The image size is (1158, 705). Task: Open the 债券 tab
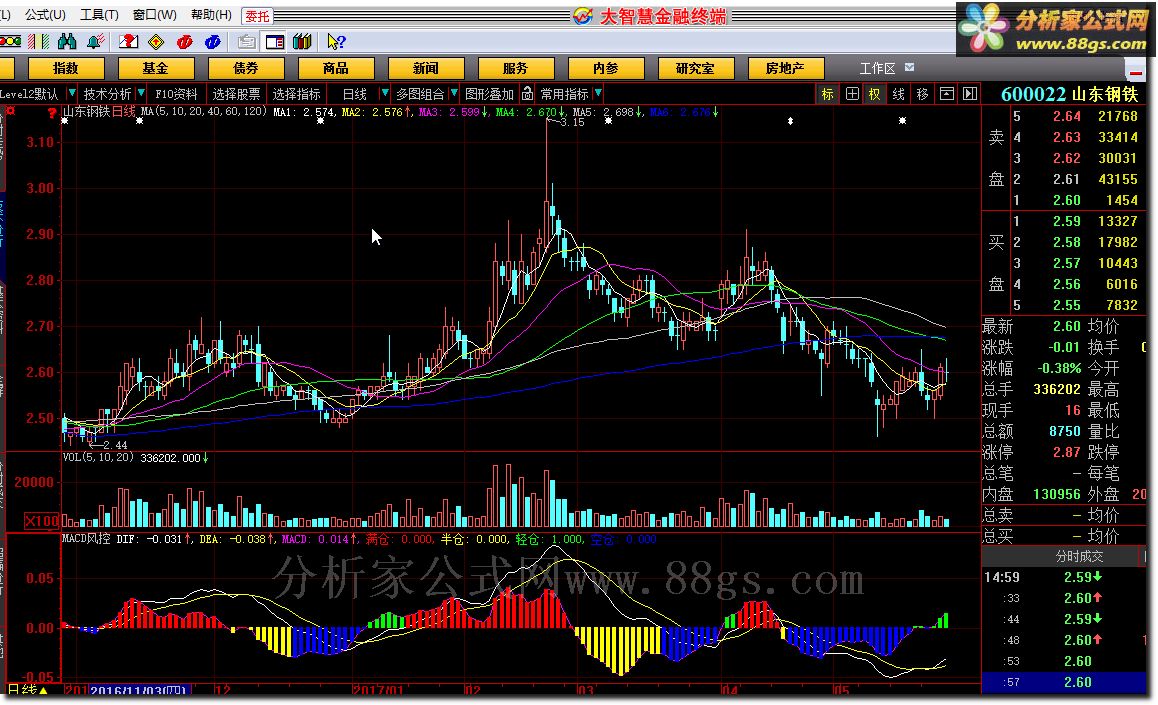pyautogui.click(x=245, y=68)
